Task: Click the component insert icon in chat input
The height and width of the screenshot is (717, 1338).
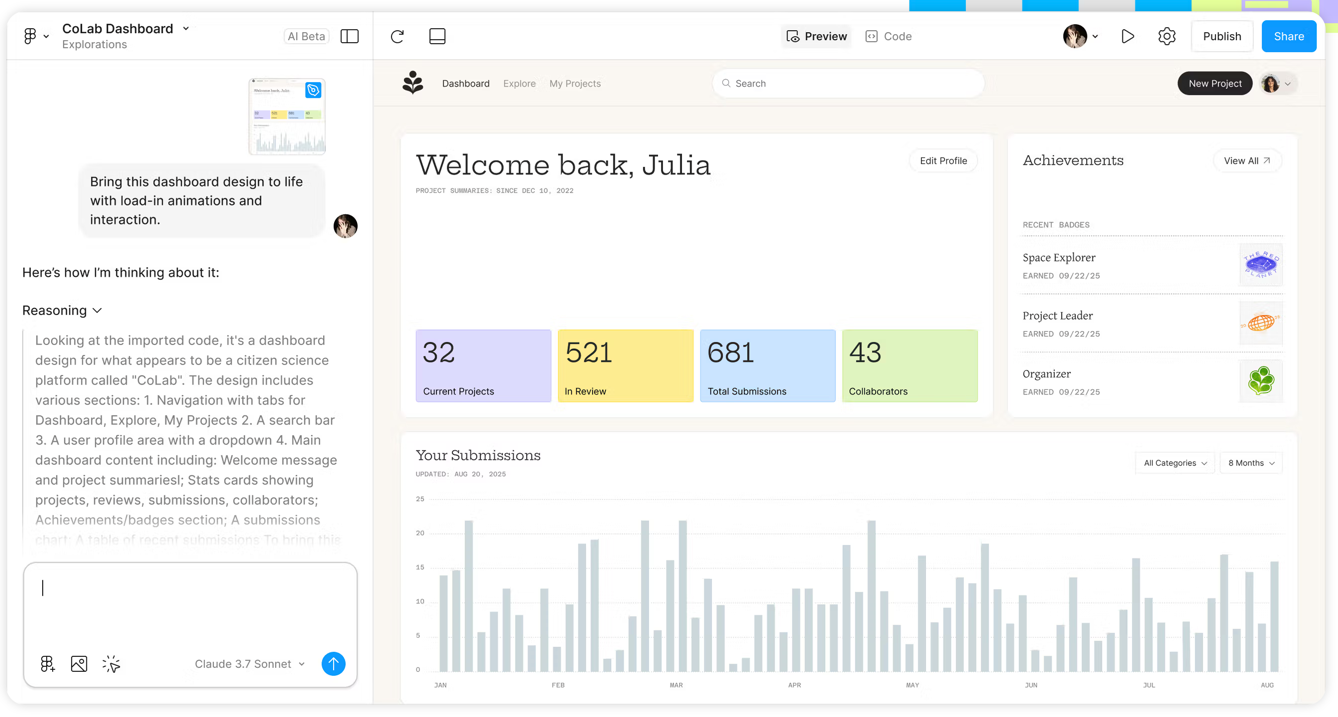Action: point(47,664)
